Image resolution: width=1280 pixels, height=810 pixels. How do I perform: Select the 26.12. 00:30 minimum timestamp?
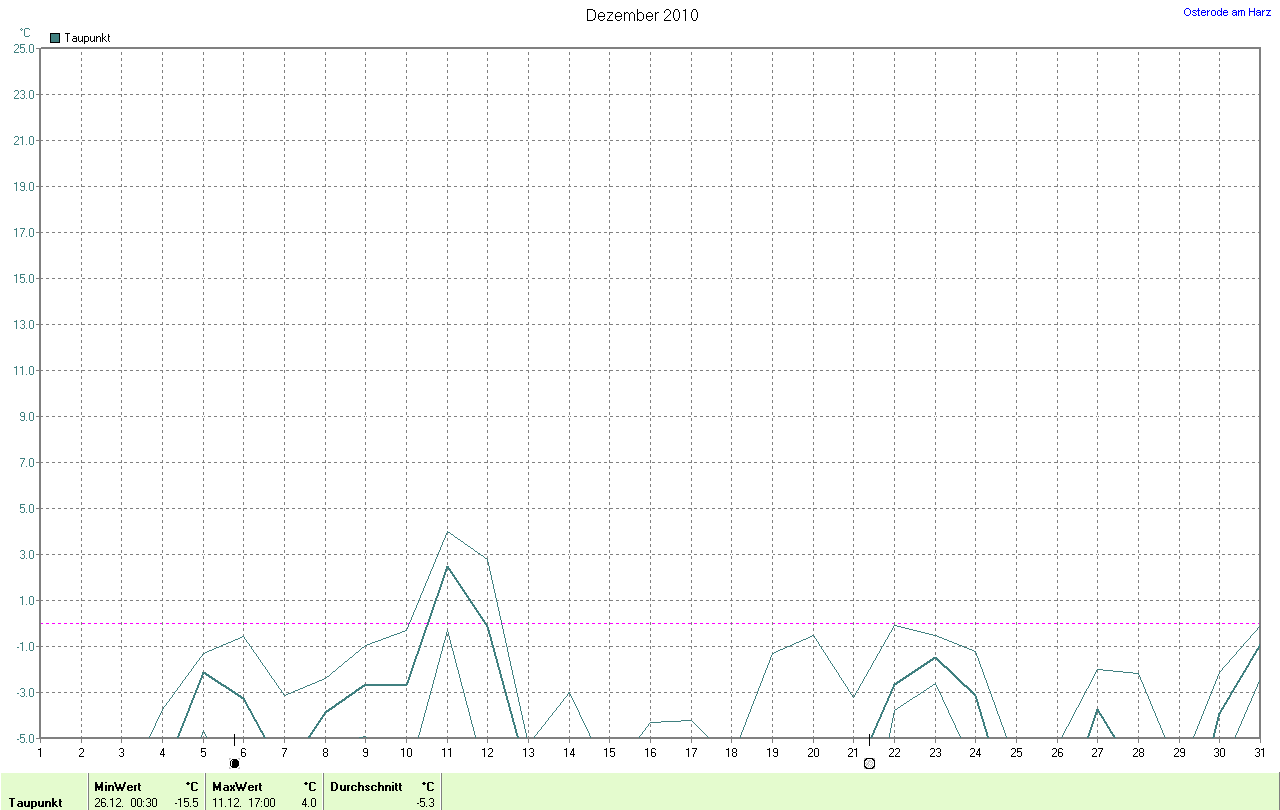[126, 802]
